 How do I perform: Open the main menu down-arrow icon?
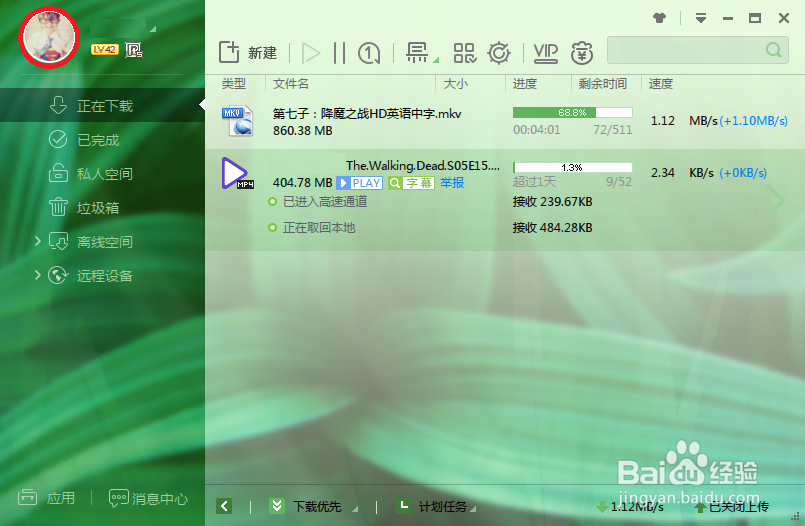(x=701, y=18)
